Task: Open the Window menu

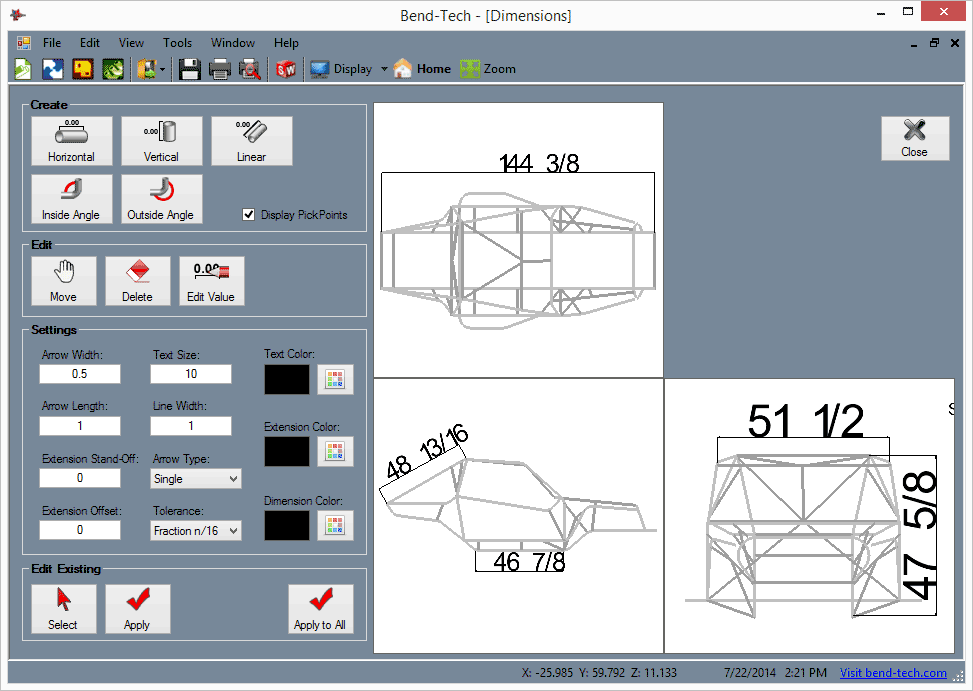Action: (232, 43)
